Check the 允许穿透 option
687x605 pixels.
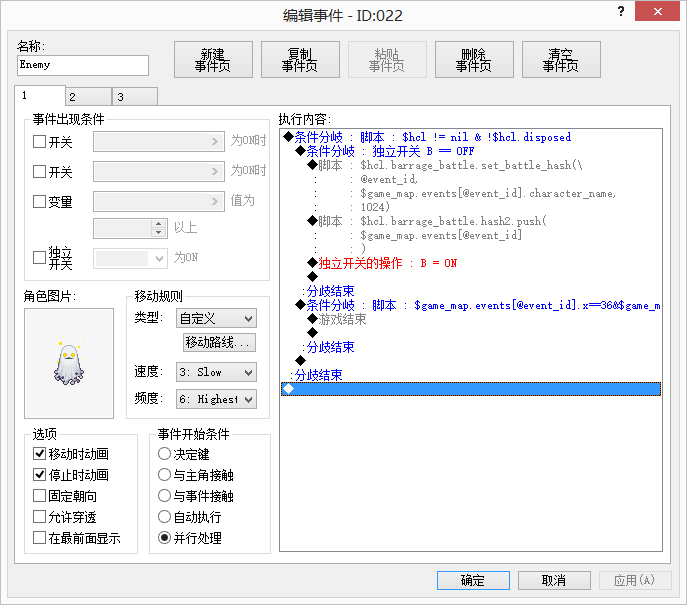click(39, 517)
